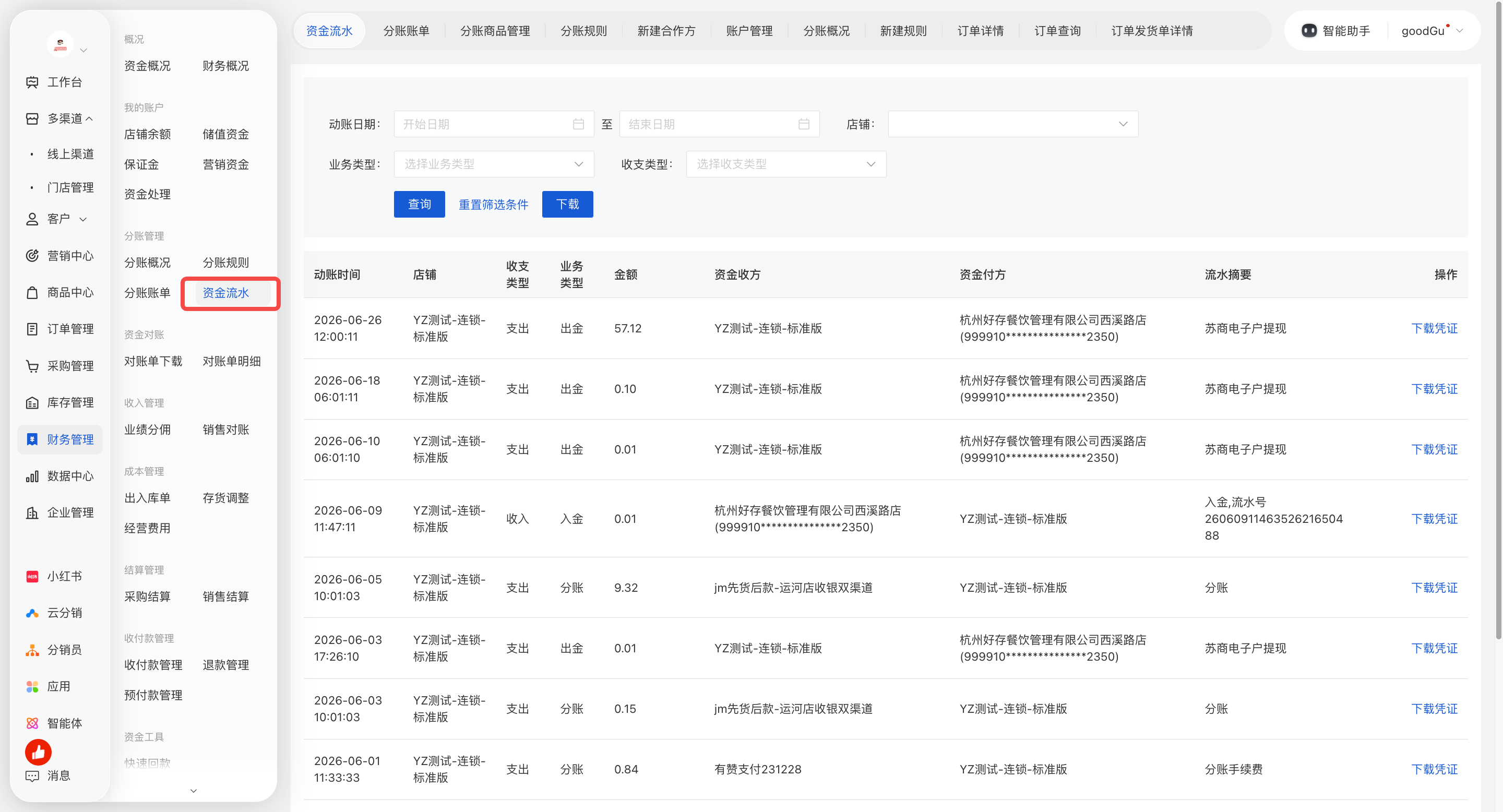Open 数据中心 bar chart icon
The height and width of the screenshot is (812, 1503).
pyautogui.click(x=32, y=476)
